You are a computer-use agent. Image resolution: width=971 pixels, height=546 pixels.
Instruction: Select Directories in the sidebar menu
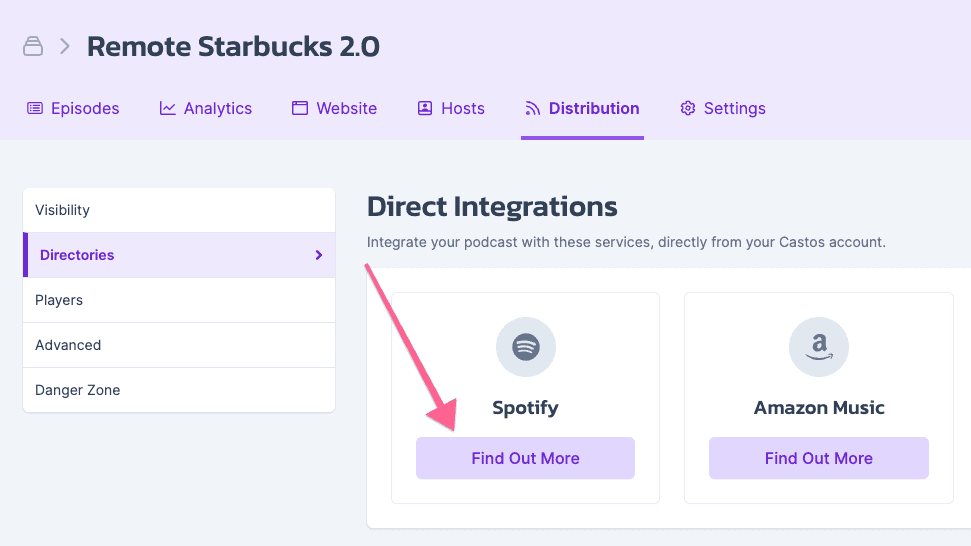tap(179, 255)
